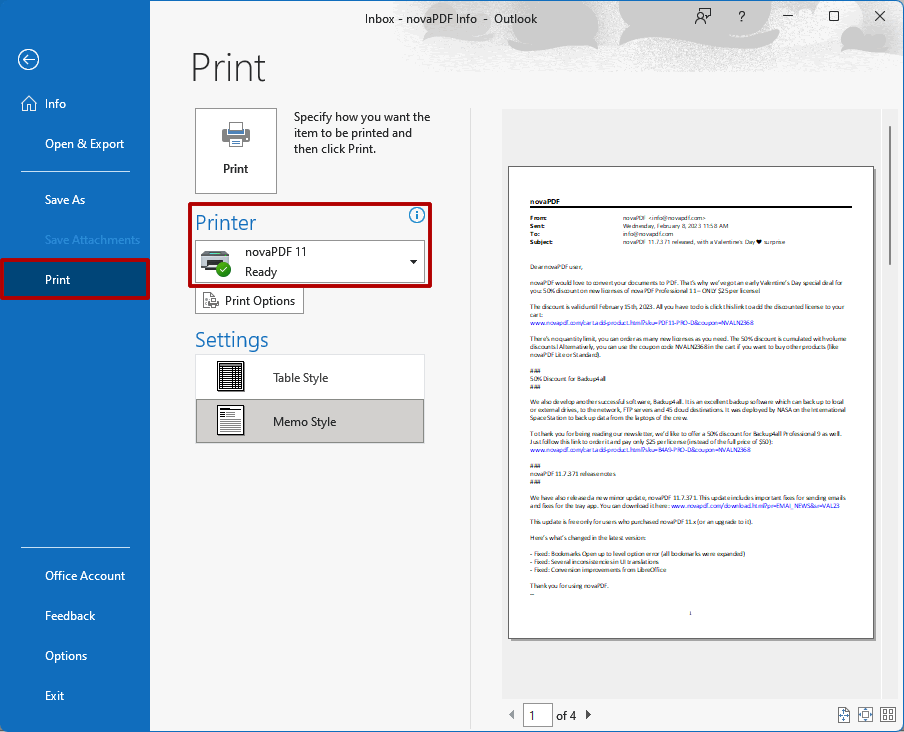Go to next preview page arrow

(x=588, y=714)
